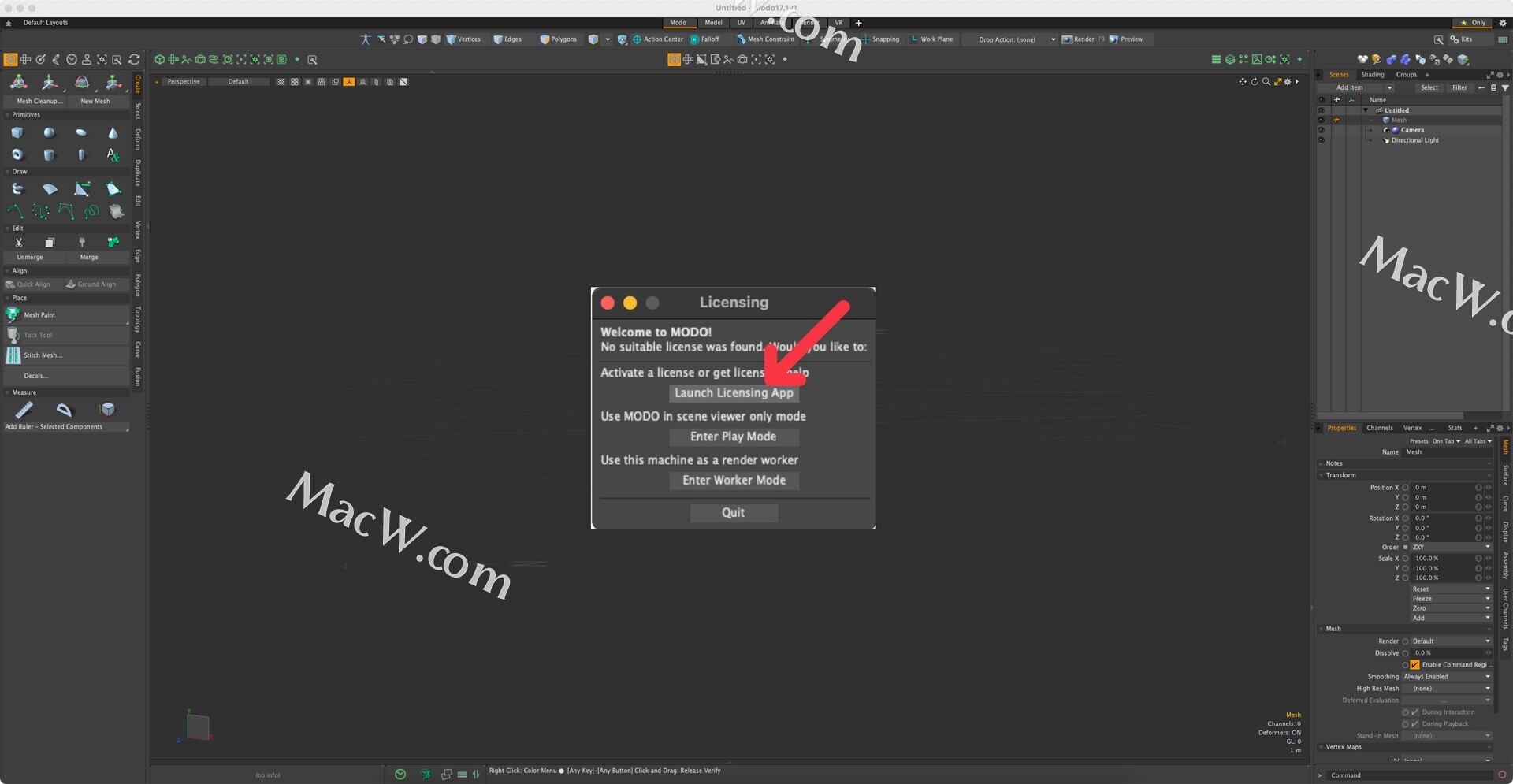Open the Render Default dropdown
The width and height of the screenshot is (1513, 784).
point(1451,641)
